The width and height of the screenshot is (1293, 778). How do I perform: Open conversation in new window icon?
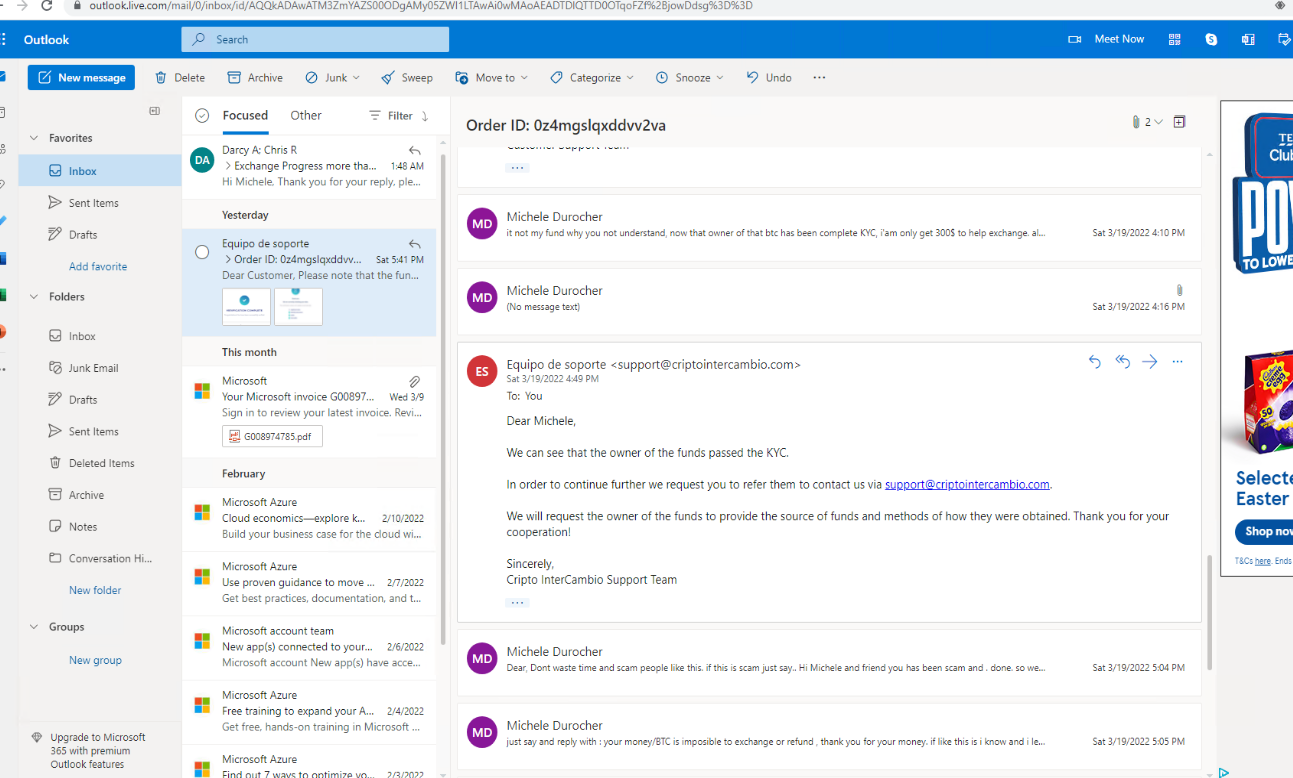coord(1179,122)
